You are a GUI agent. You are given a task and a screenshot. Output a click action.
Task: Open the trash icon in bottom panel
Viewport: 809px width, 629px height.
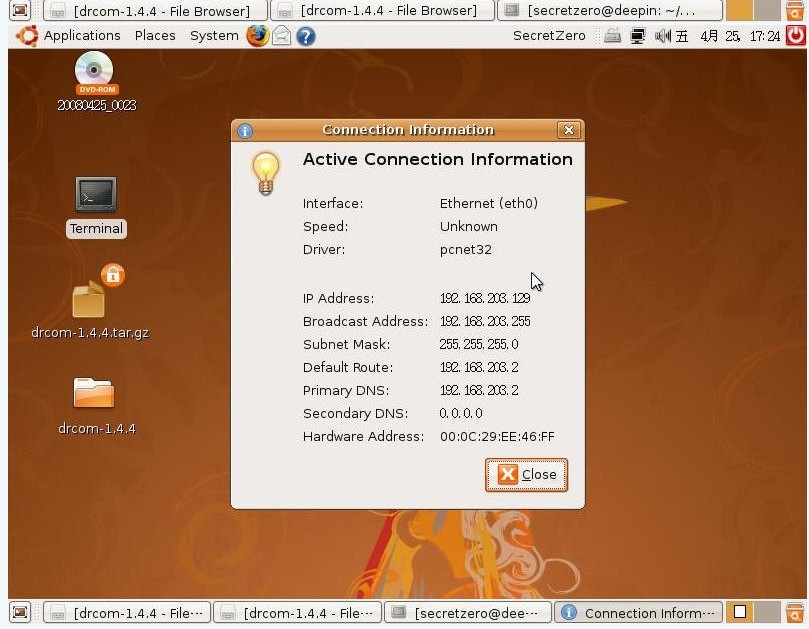(x=795, y=613)
